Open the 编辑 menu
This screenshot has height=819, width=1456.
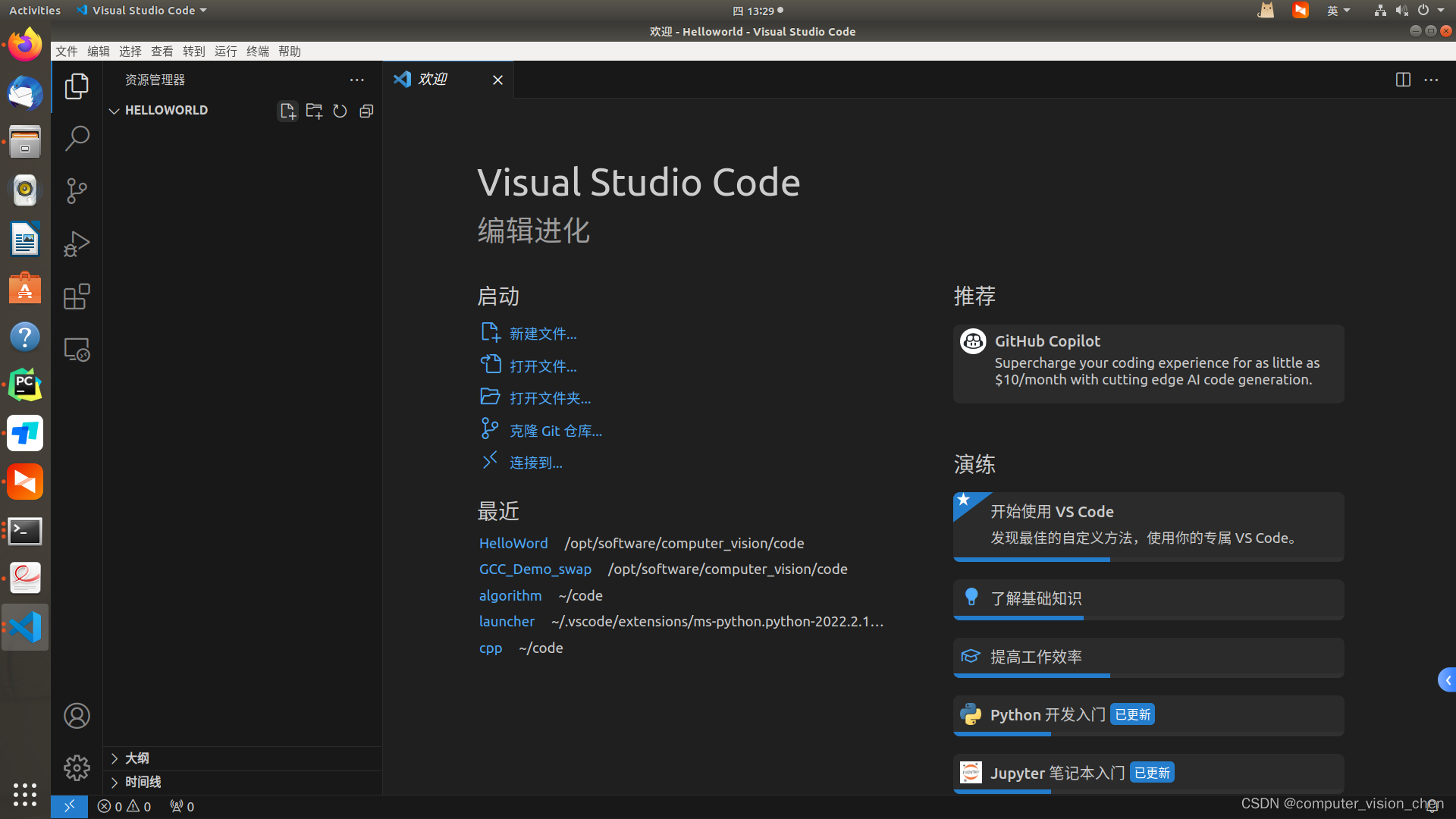coord(99,51)
